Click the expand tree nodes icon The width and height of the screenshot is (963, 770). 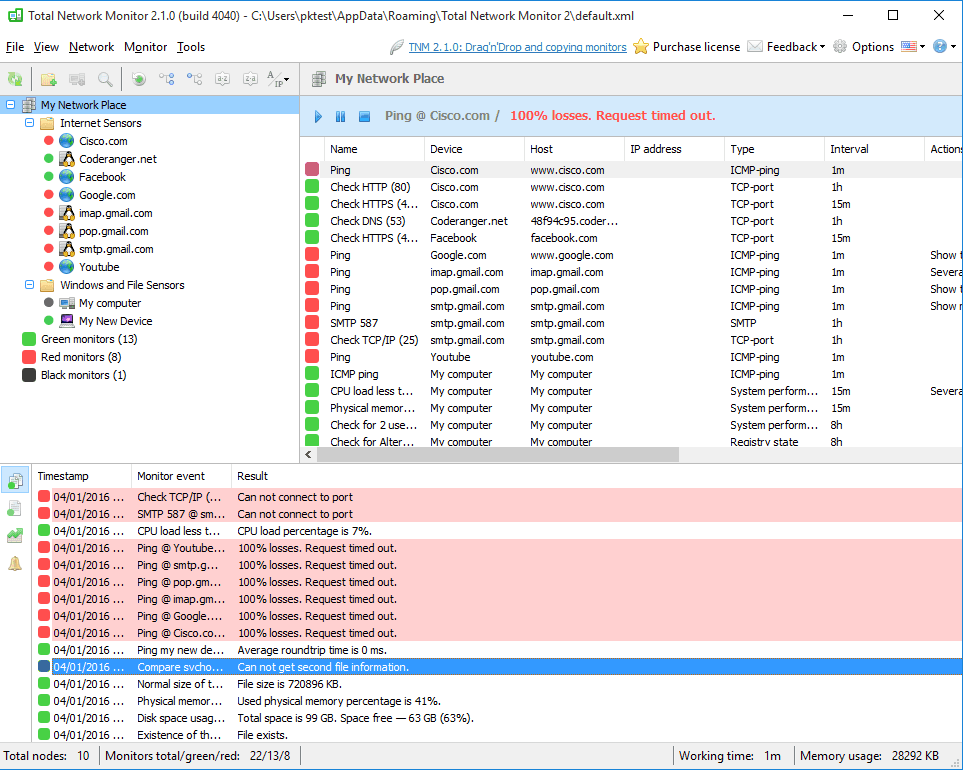[166, 79]
